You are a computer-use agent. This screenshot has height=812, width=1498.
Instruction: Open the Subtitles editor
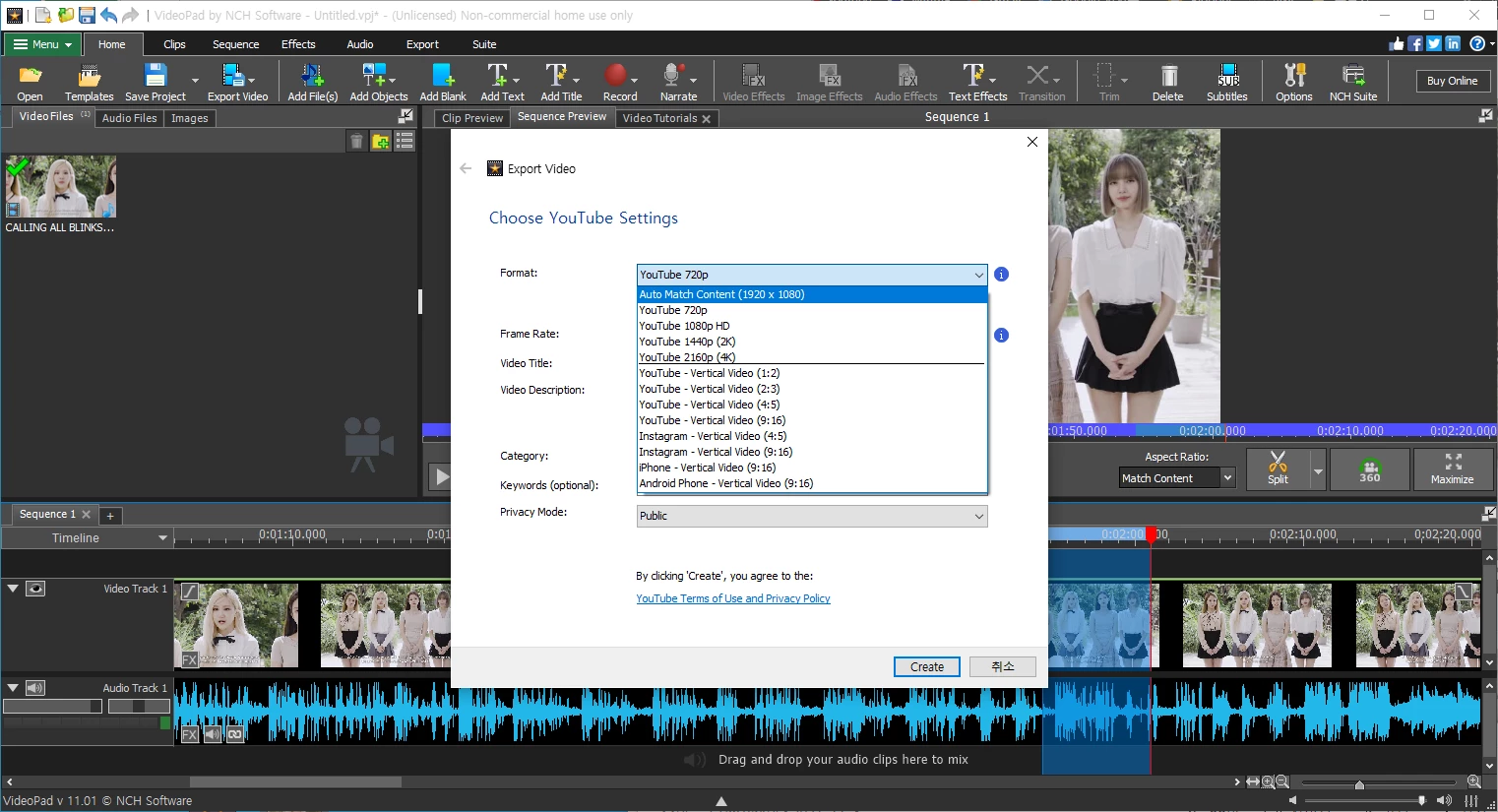point(1226,81)
